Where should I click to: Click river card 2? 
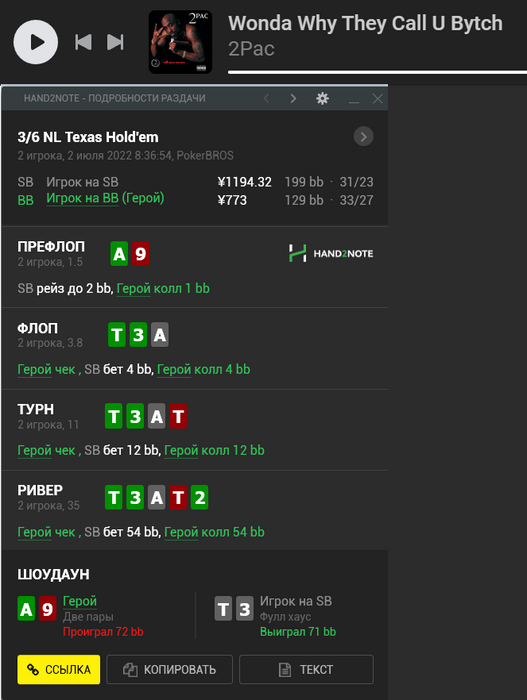click(x=200, y=497)
